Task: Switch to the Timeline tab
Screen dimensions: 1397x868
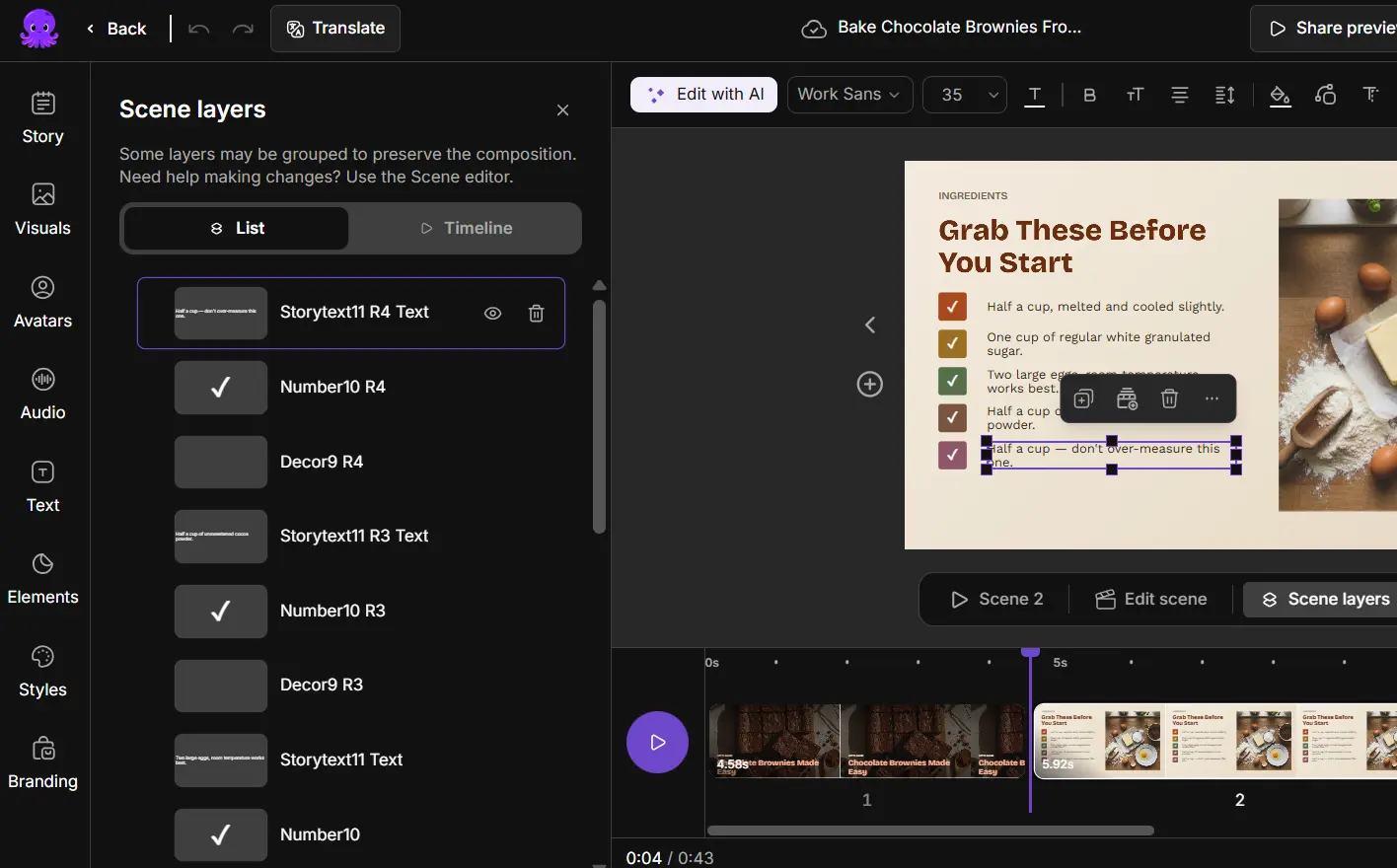Action: tap(466, 228)
